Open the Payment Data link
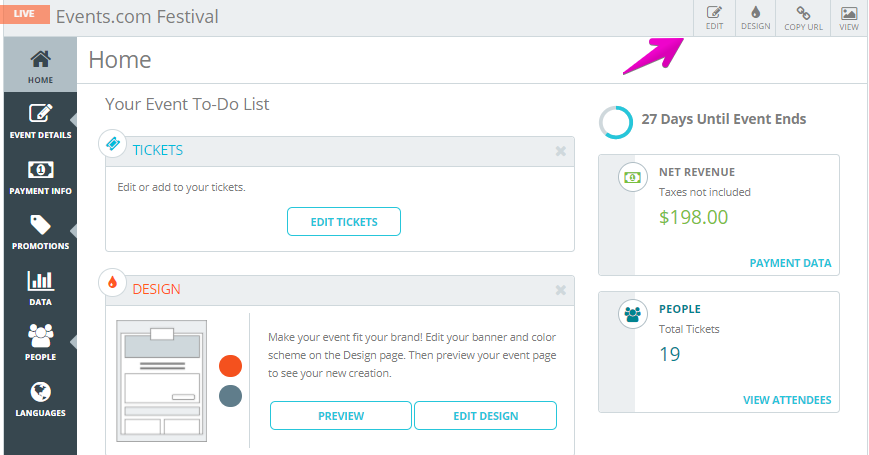 pyautogui.click(x=790, y=263)
